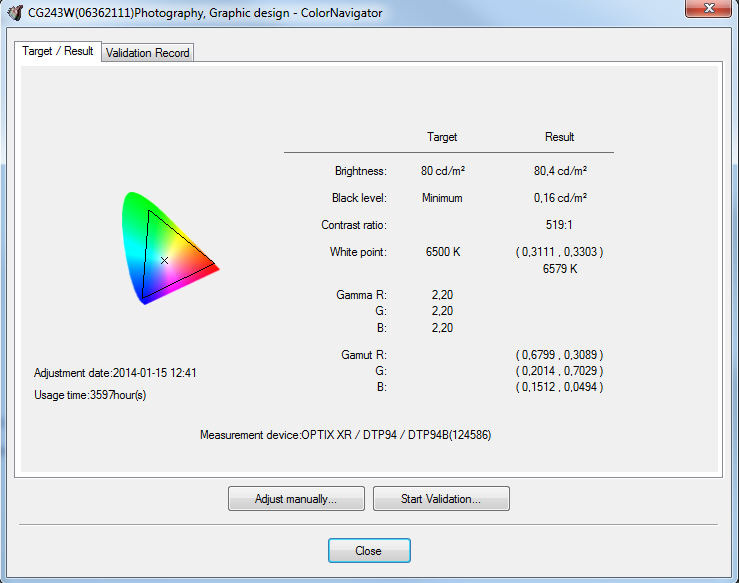Click the contrast ratio value 519:1
Viewport: 739px width, 583px height.
tap(560, 225)
